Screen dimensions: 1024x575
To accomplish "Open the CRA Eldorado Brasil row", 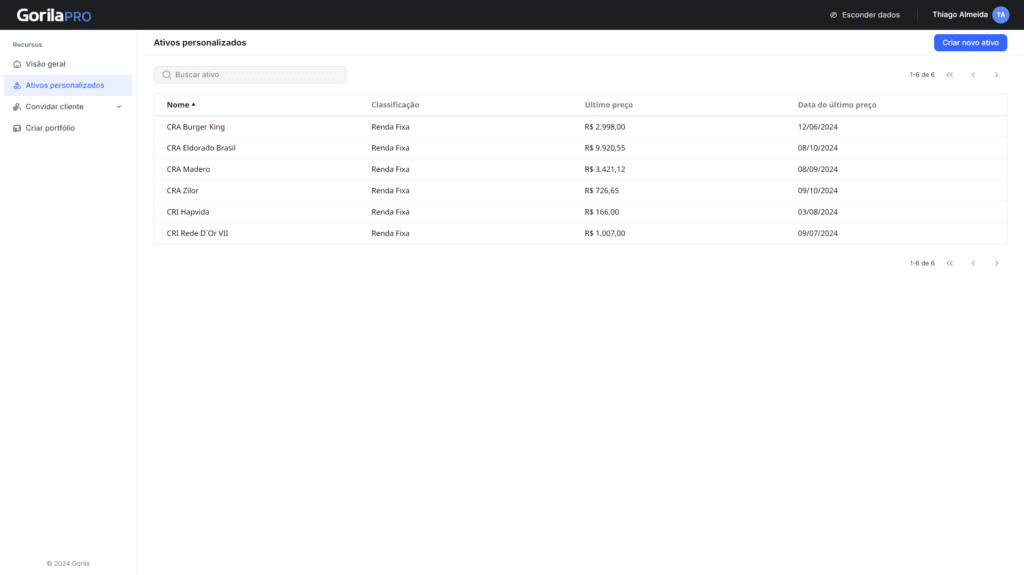I will (580, 148).
